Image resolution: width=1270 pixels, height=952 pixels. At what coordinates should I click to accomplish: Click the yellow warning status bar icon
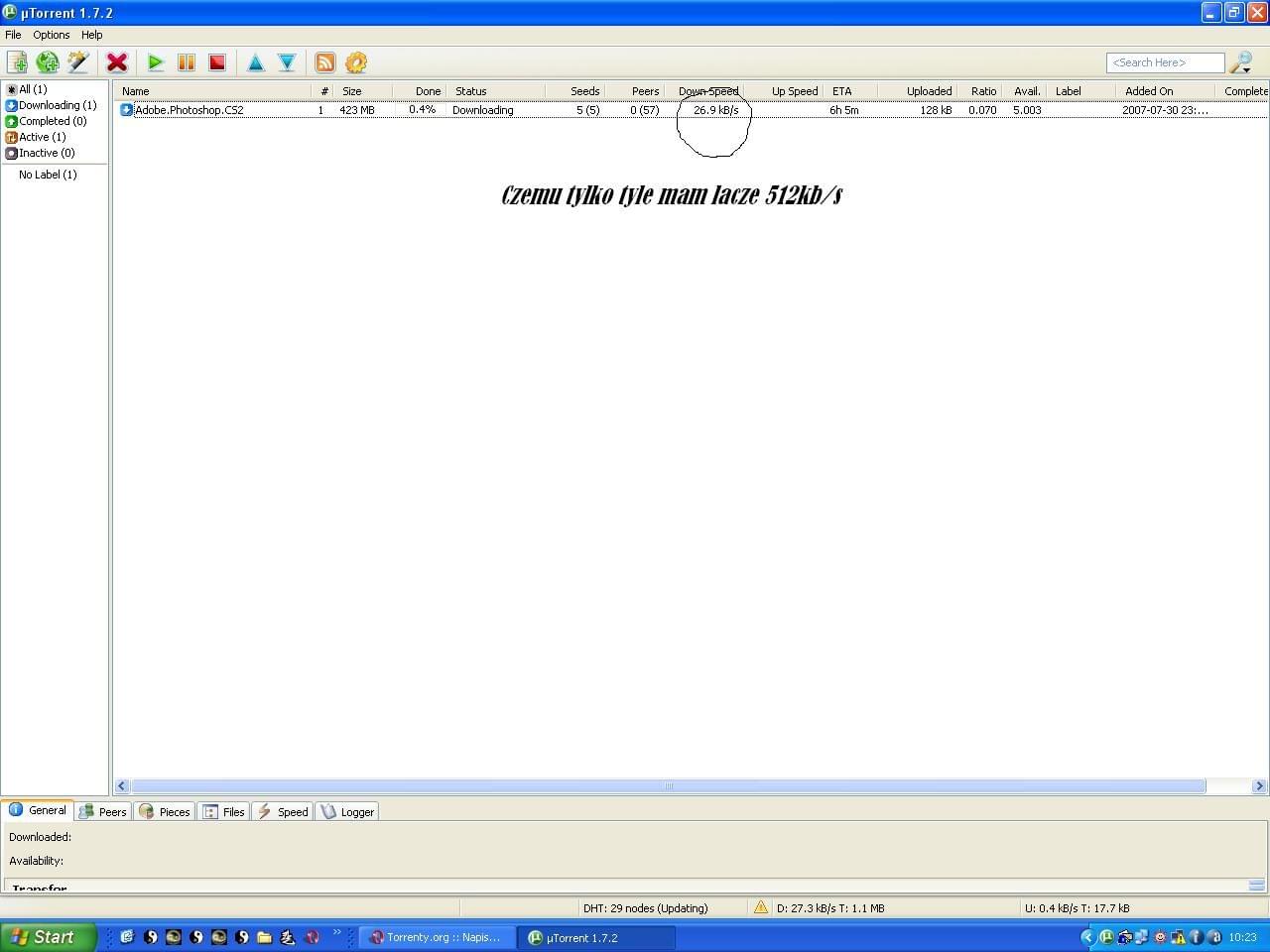(761, 907)
